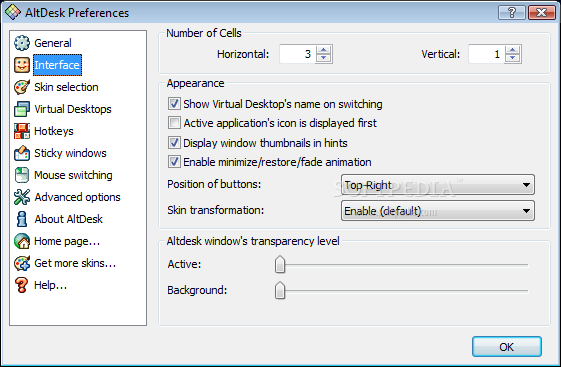Enable Active application's icon is displayed first
The image size is (561, 367).
(x=174, y=123)
